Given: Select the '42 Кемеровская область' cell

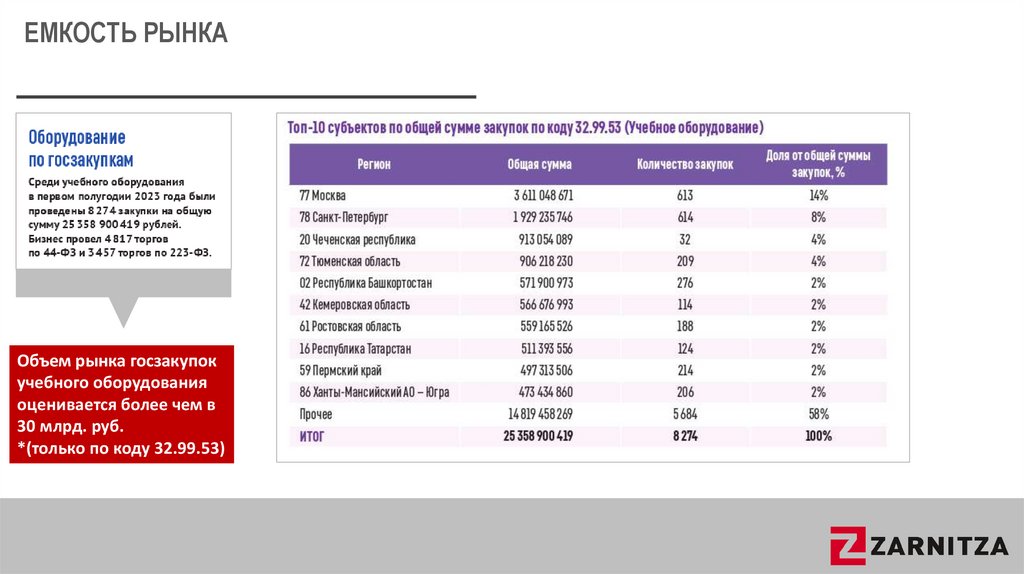Looking at the screenshot, I should coord(355,305).
